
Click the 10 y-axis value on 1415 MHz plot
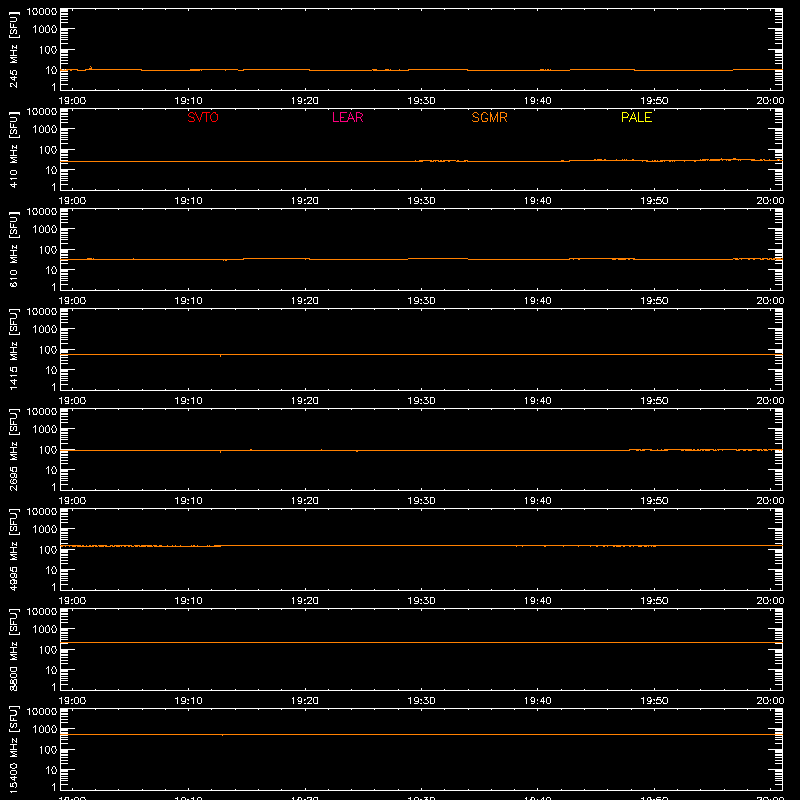(x=51, y=370)
